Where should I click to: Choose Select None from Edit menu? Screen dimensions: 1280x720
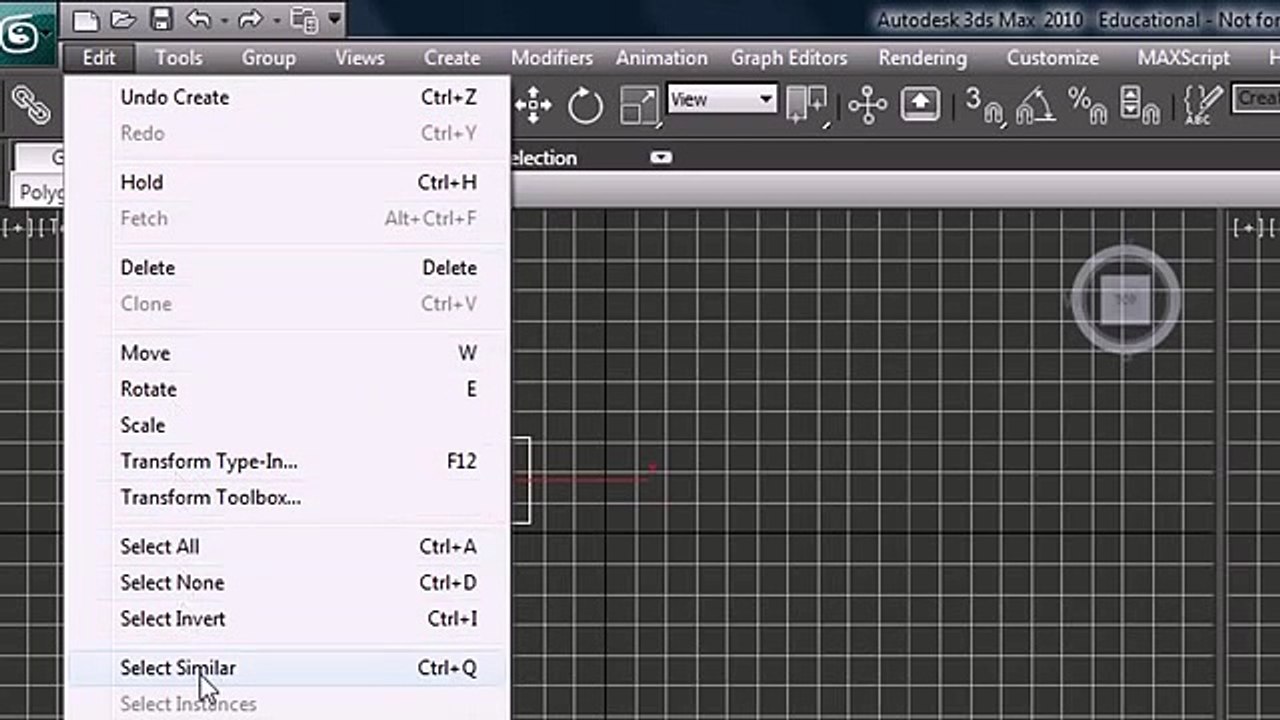click(x=288, y=582)
